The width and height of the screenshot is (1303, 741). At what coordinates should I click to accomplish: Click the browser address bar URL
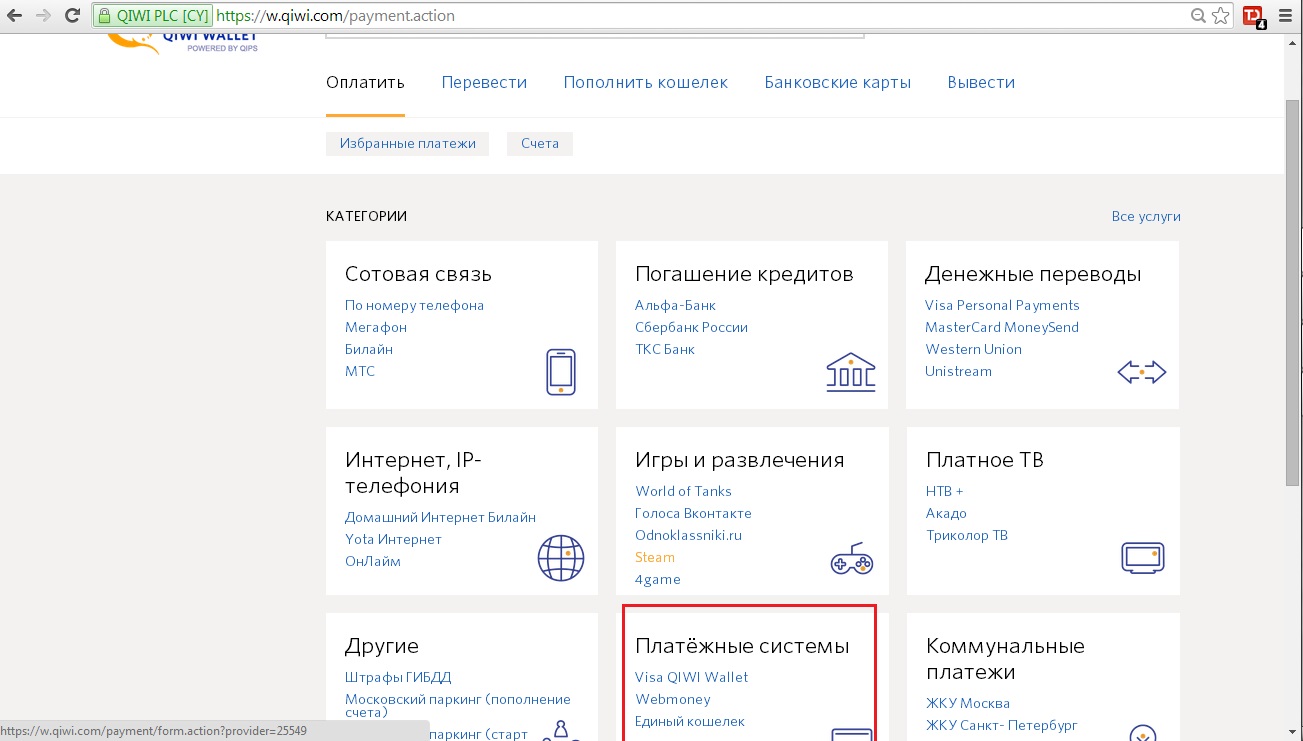[336, 16]
